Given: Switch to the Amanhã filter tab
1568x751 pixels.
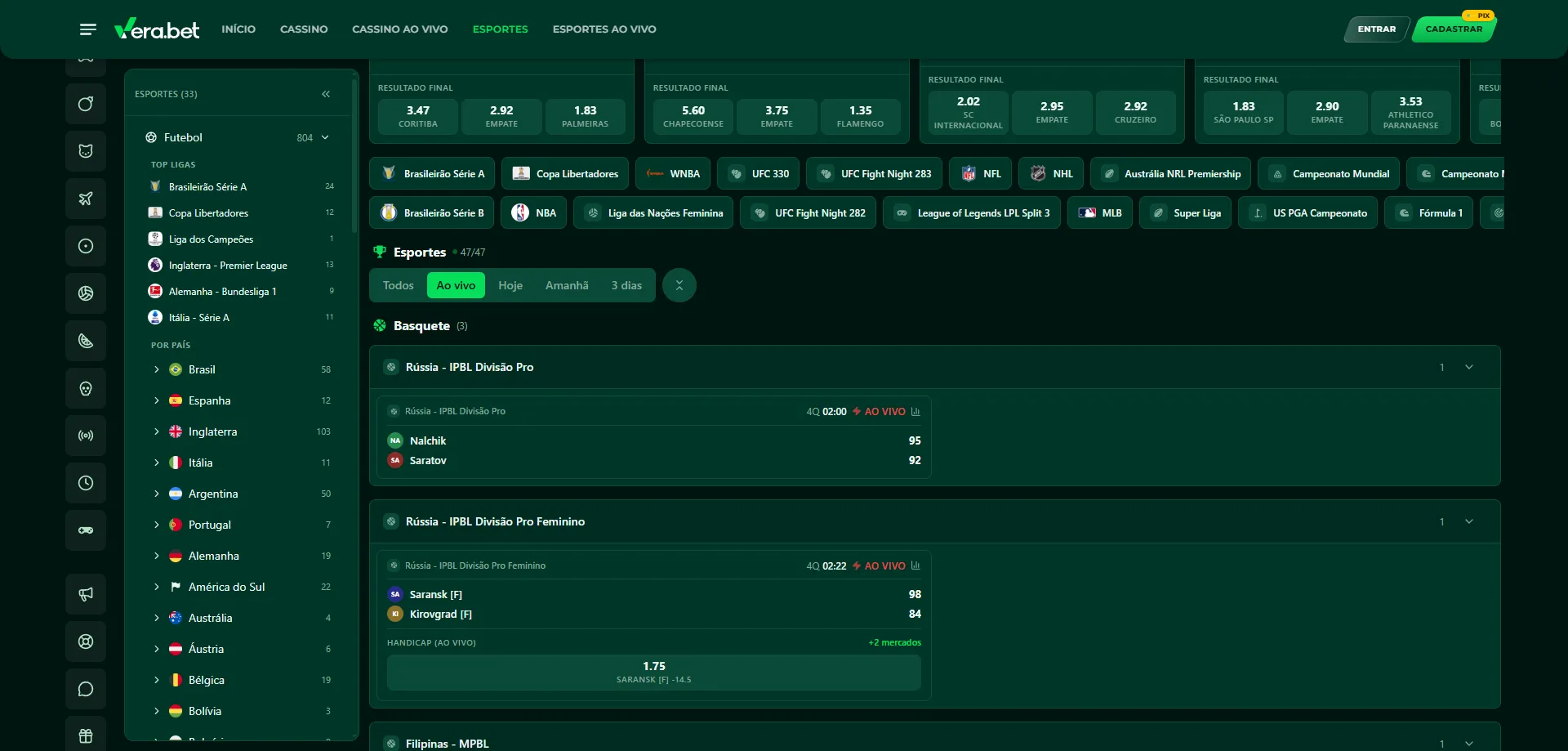Looking at the screenshot, I should [x=567, y=285].
